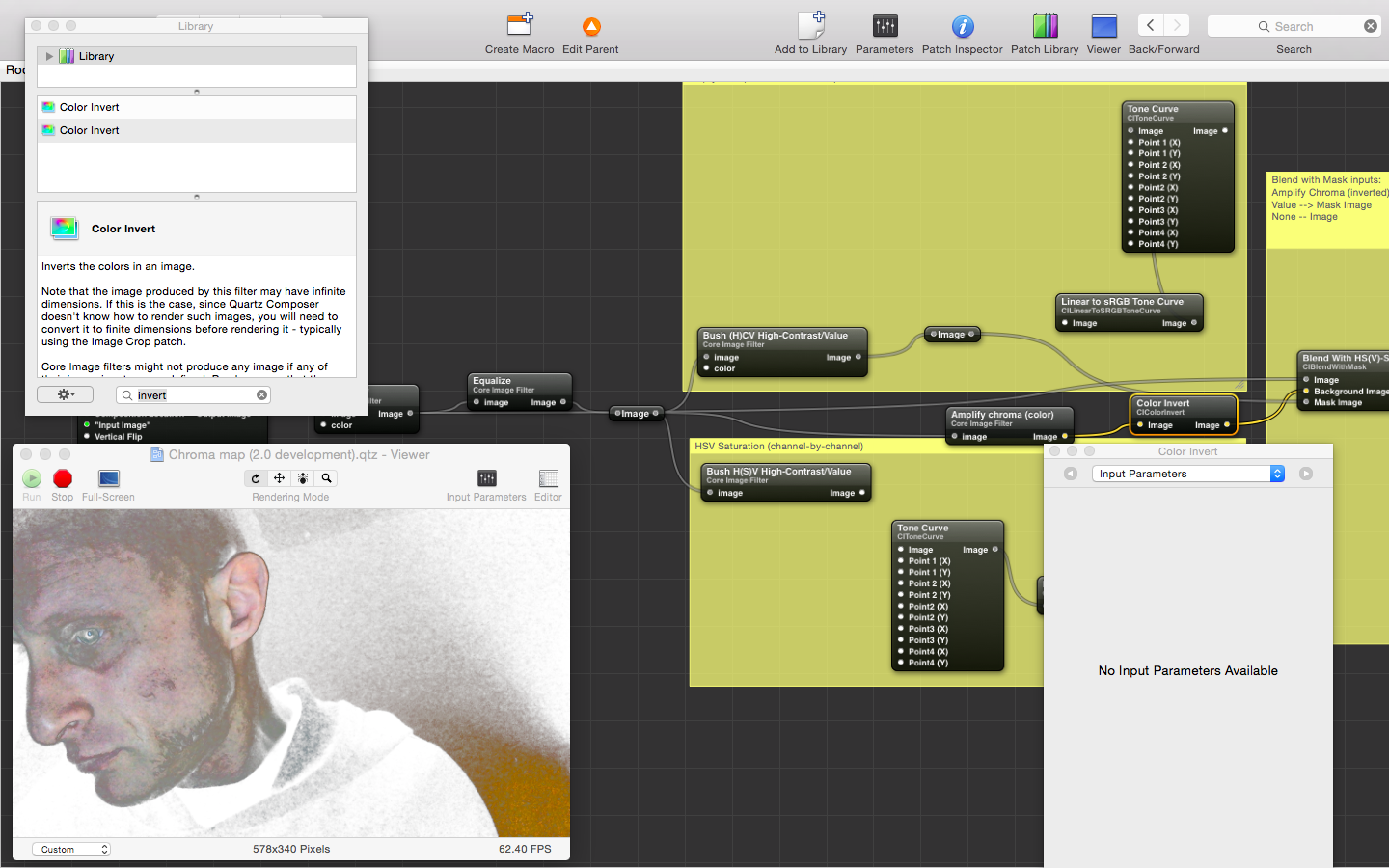Screen dimensions: 1389x868
Task: Click the left arrow in the Color Invert panel
Action: 1071,474
